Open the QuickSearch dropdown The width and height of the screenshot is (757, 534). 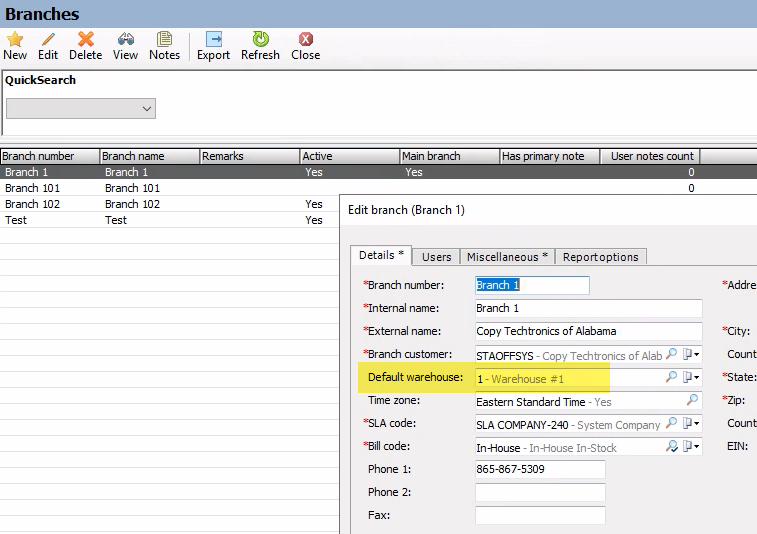81,109
